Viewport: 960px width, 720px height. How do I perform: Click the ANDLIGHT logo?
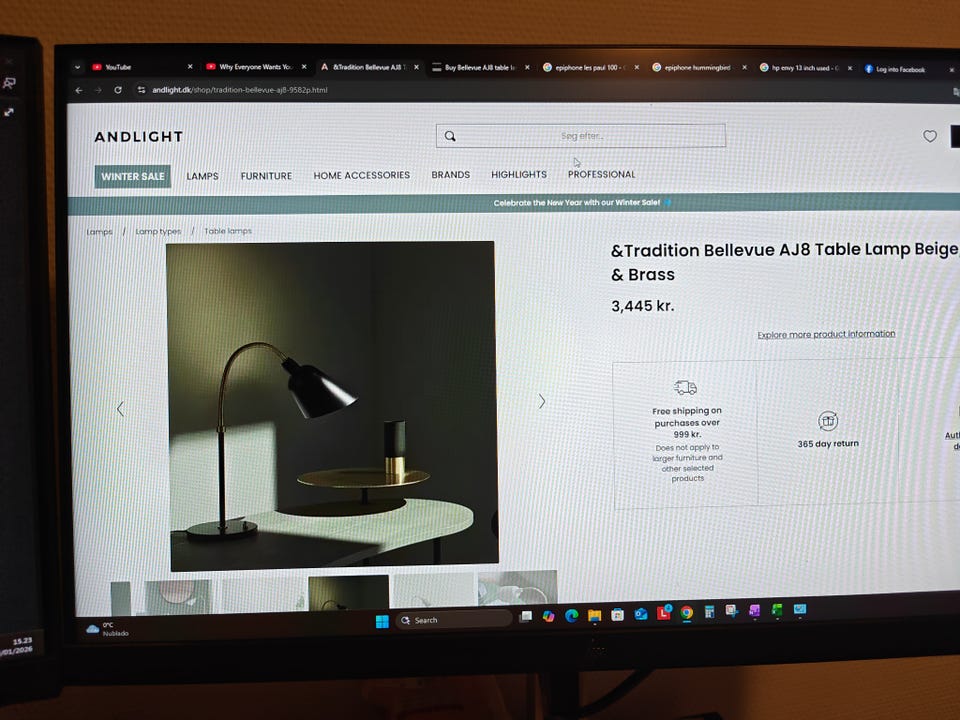139,137
